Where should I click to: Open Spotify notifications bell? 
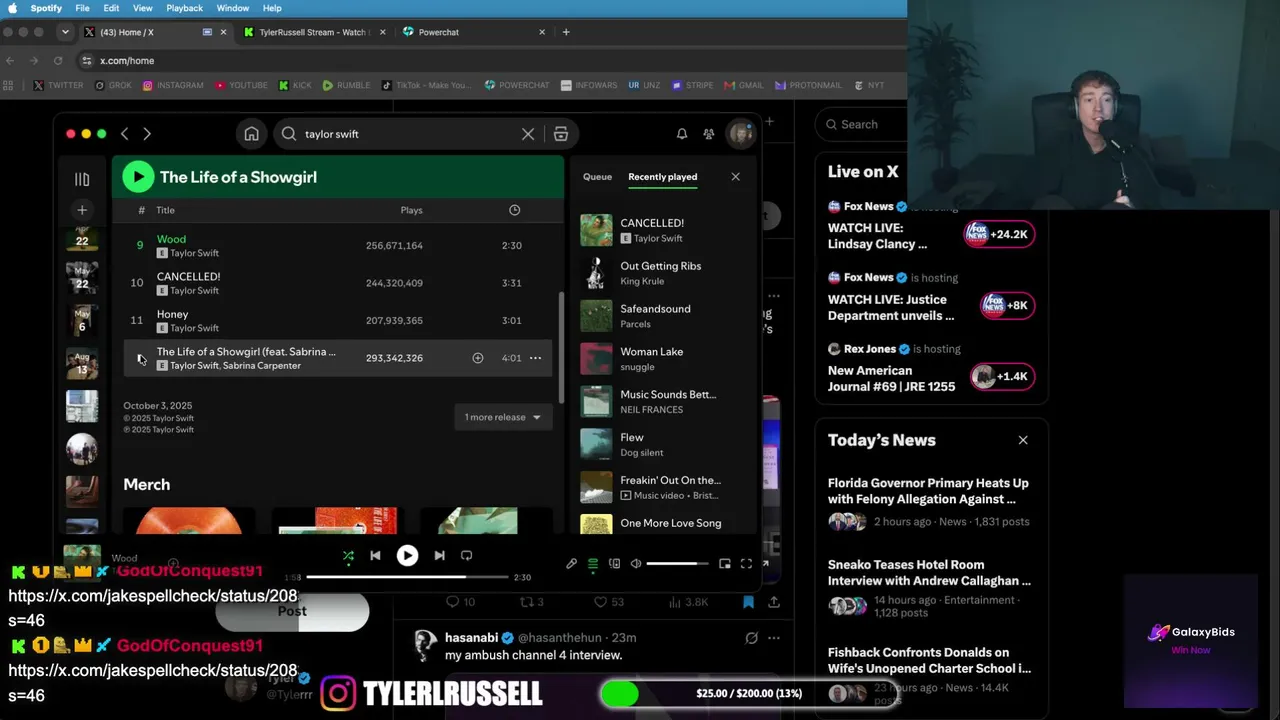[x=682, y=134]
